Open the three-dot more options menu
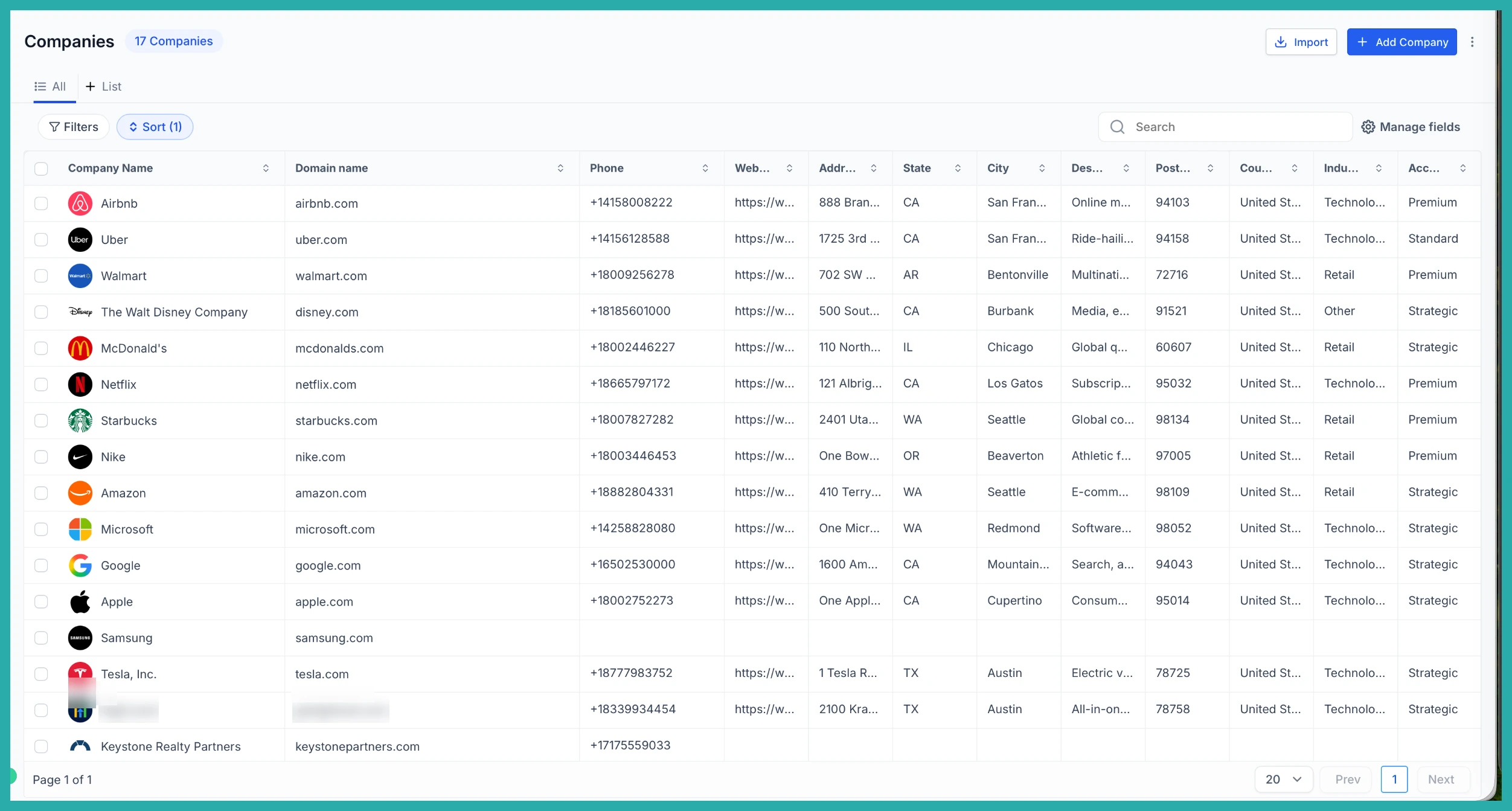The image size is (1512, 811). 1472,42
